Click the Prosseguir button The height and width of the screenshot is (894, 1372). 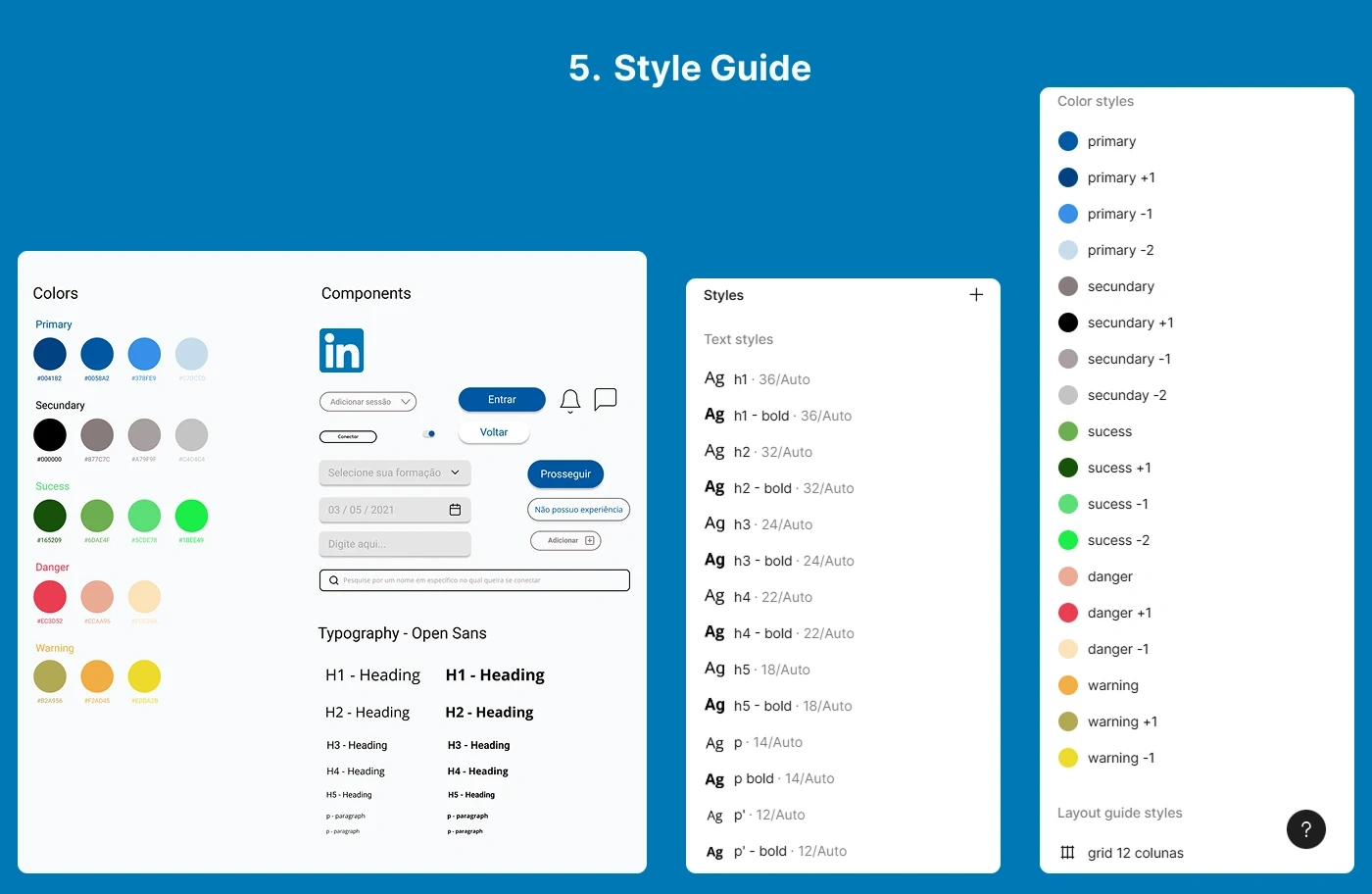tap(565, 474)
